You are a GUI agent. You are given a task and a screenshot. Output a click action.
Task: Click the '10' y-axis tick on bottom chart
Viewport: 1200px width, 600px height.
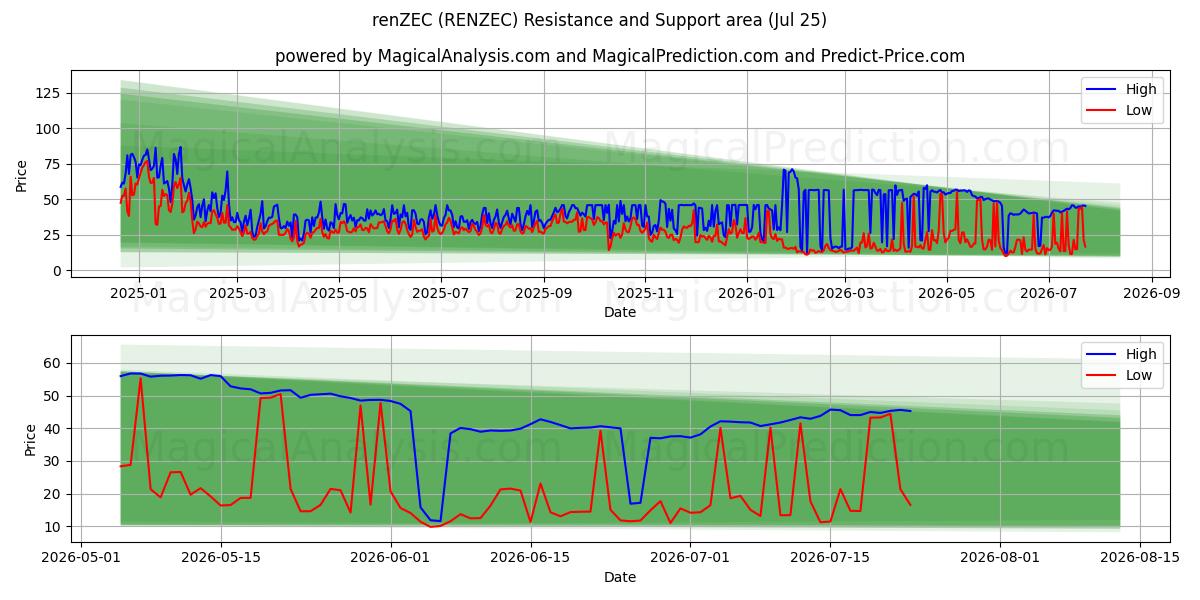(x=54, y=527)
